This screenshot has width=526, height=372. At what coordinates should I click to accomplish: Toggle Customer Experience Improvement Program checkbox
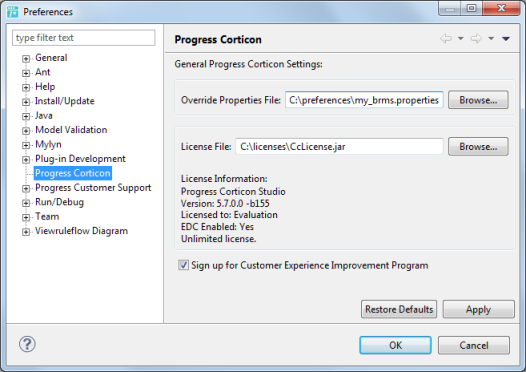coord(183,265)
